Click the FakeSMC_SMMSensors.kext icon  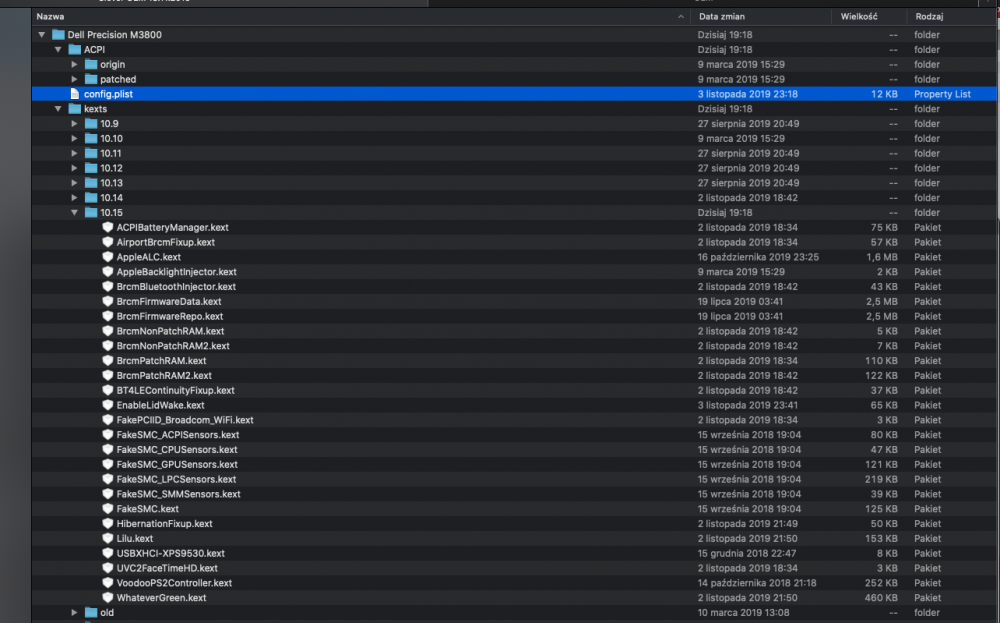coord(108,494)
